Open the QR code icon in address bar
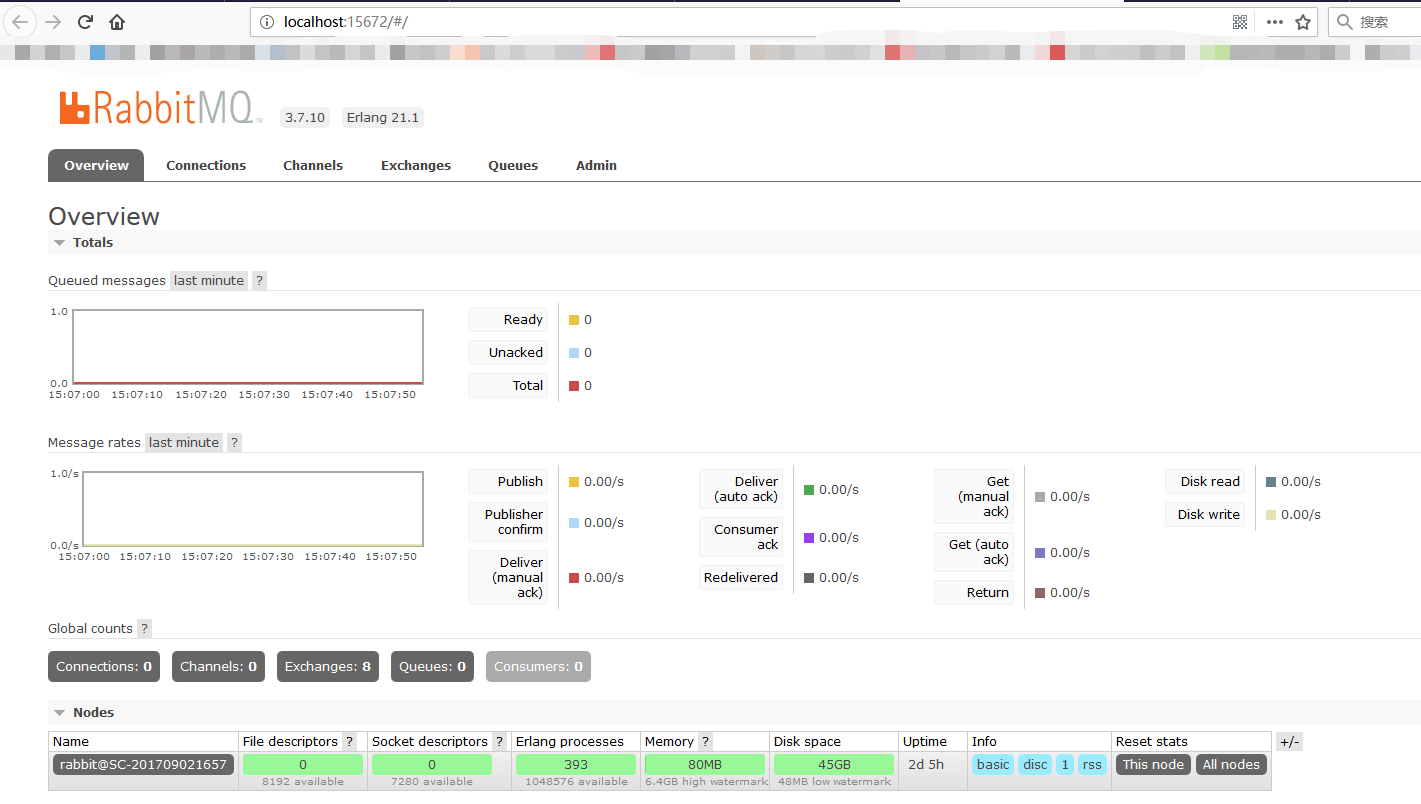 tap(1240, 22)
